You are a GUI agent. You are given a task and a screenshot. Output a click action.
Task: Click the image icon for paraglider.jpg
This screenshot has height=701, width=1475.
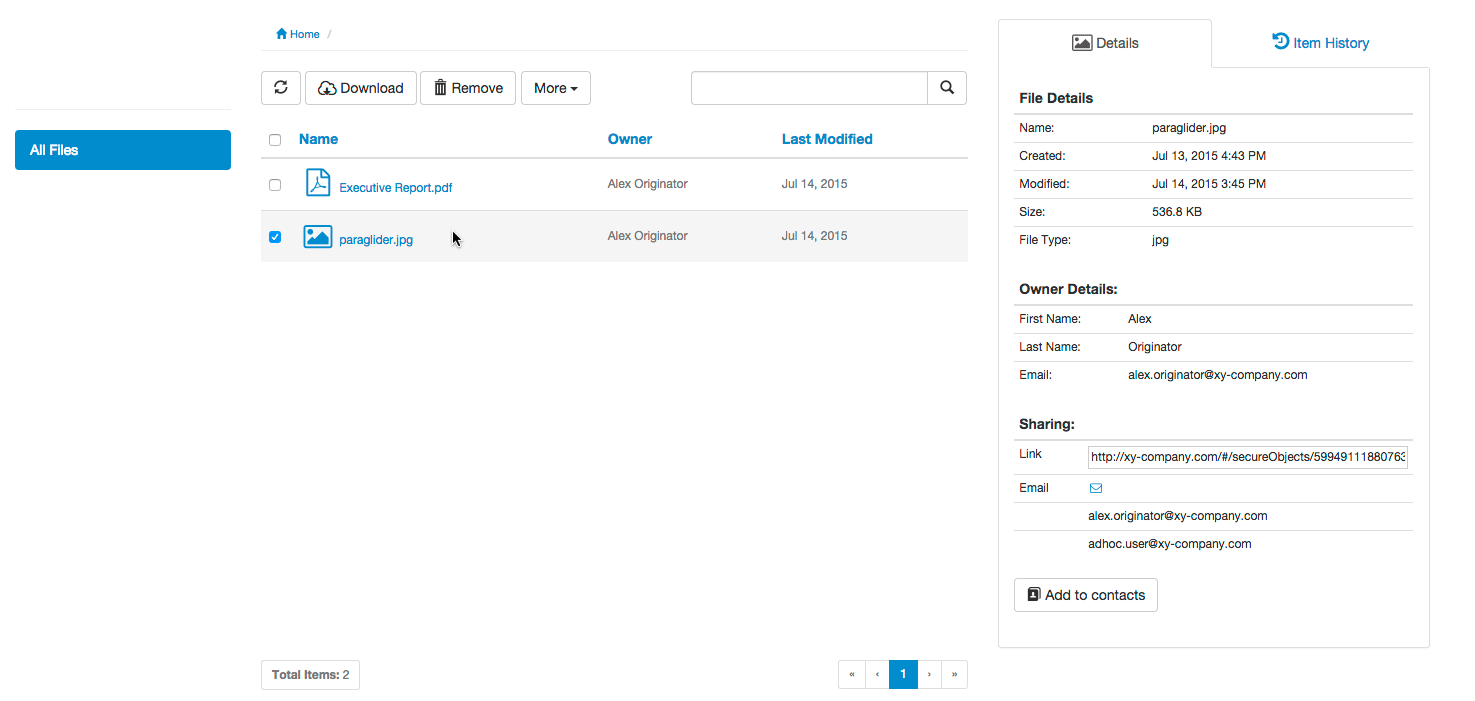pos(318,236)
